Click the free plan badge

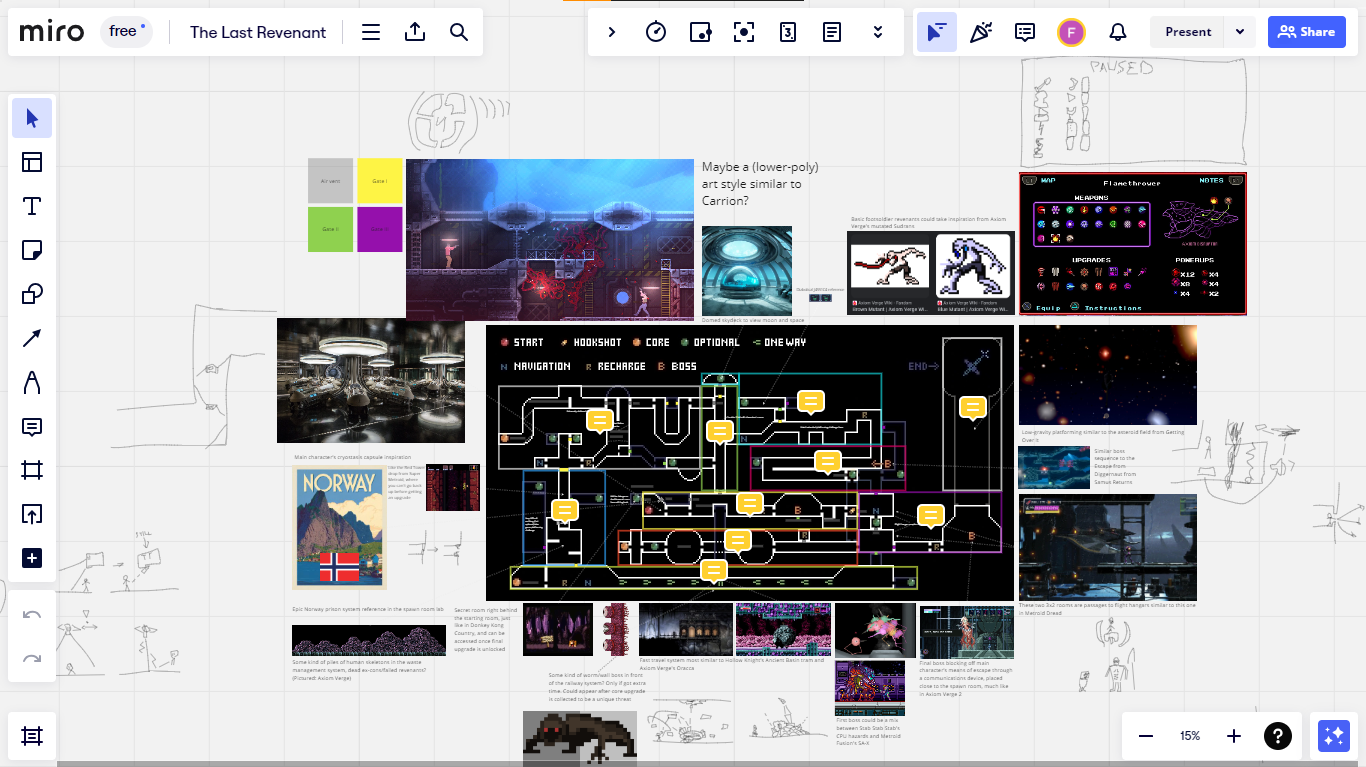(x=126, y=32)
